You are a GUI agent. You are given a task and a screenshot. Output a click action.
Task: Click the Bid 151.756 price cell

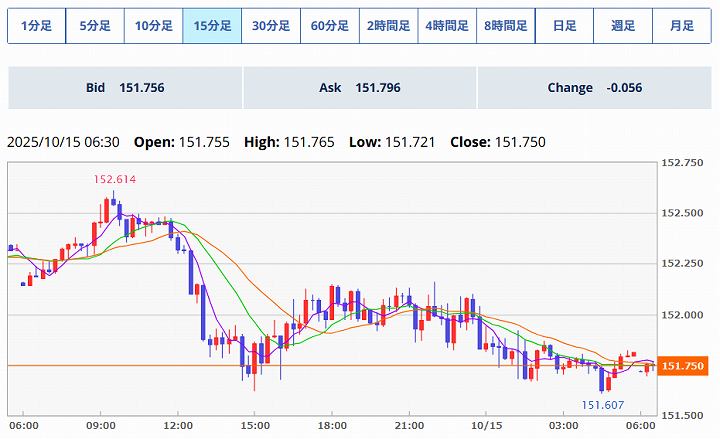125,88
